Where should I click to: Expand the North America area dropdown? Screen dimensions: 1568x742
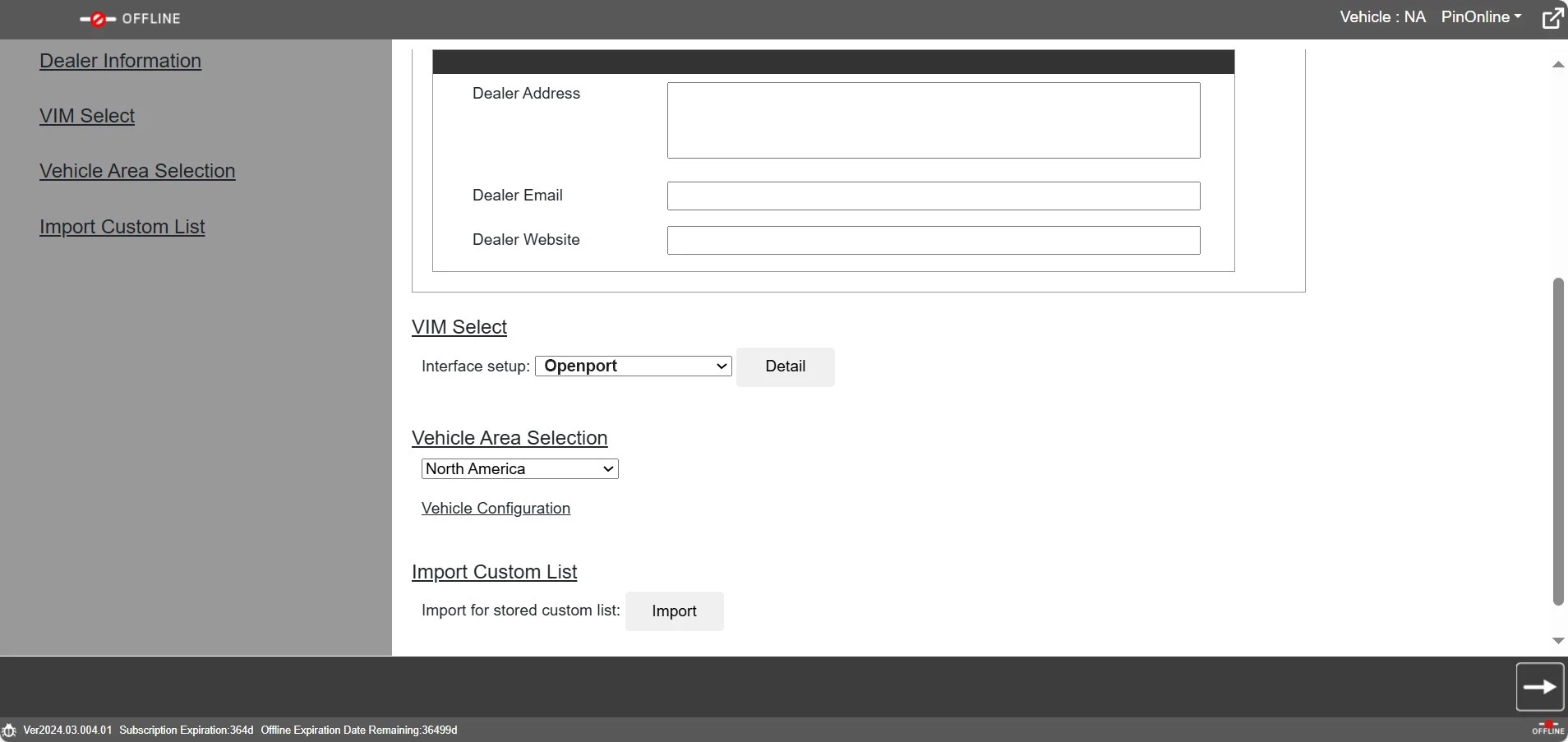tap(519, 469)
